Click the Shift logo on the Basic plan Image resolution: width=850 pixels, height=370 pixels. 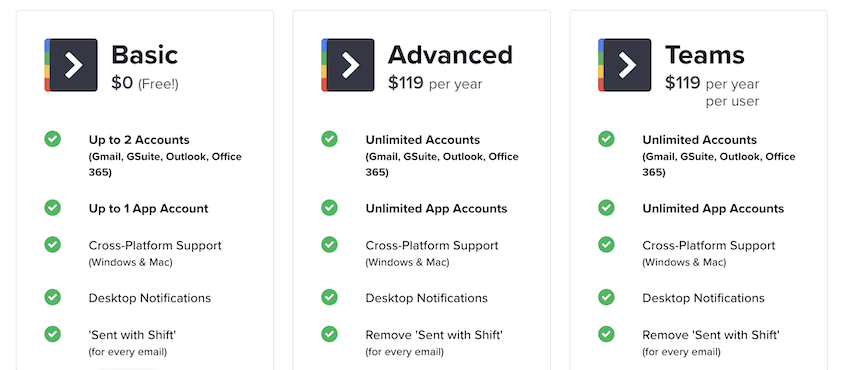(x=71, y=65)
